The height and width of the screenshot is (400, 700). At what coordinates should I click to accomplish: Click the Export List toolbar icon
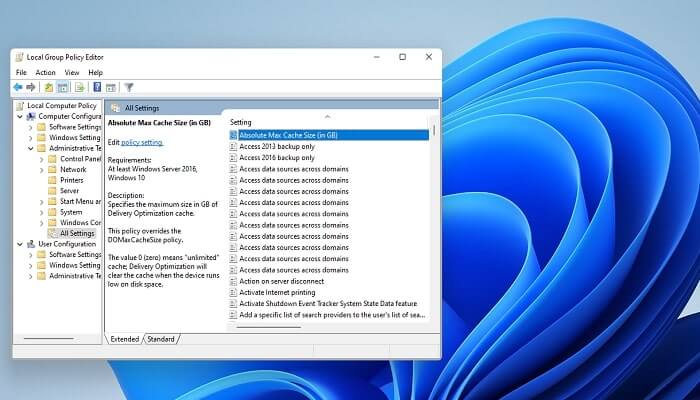pyautogui.click(x=78, y=87)
